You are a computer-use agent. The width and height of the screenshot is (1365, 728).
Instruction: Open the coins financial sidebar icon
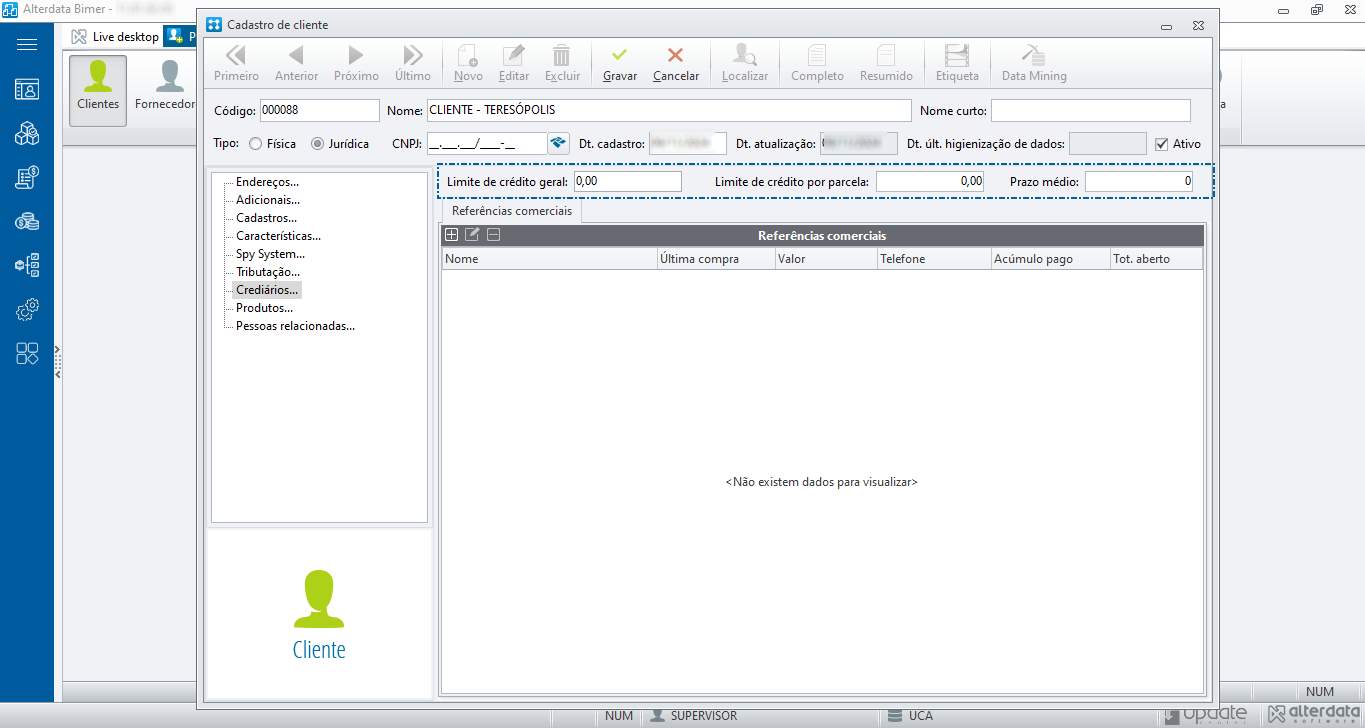pos(27,221)
